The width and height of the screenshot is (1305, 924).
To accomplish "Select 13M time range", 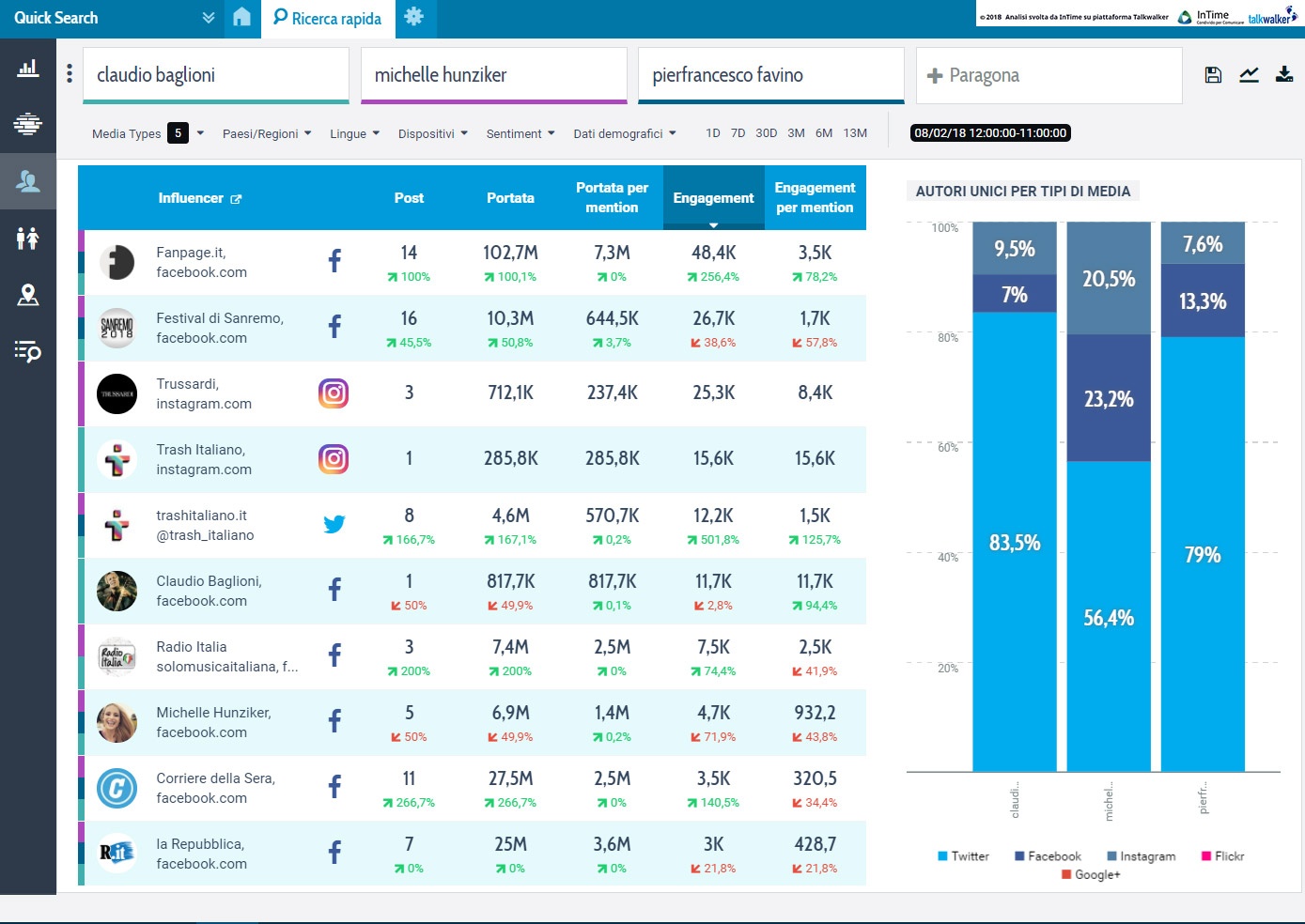I will (855, 133).
